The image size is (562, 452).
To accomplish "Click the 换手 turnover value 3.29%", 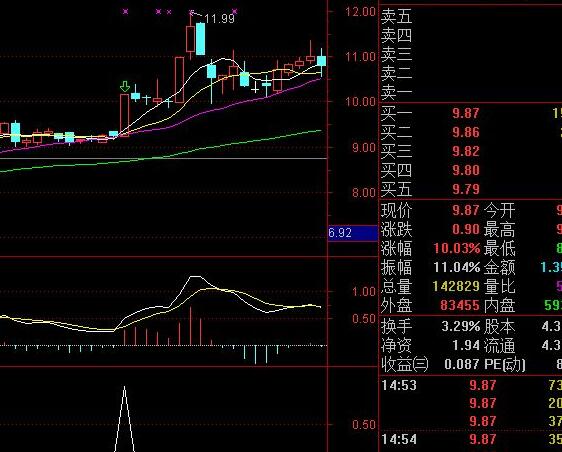I will point(461,326).
